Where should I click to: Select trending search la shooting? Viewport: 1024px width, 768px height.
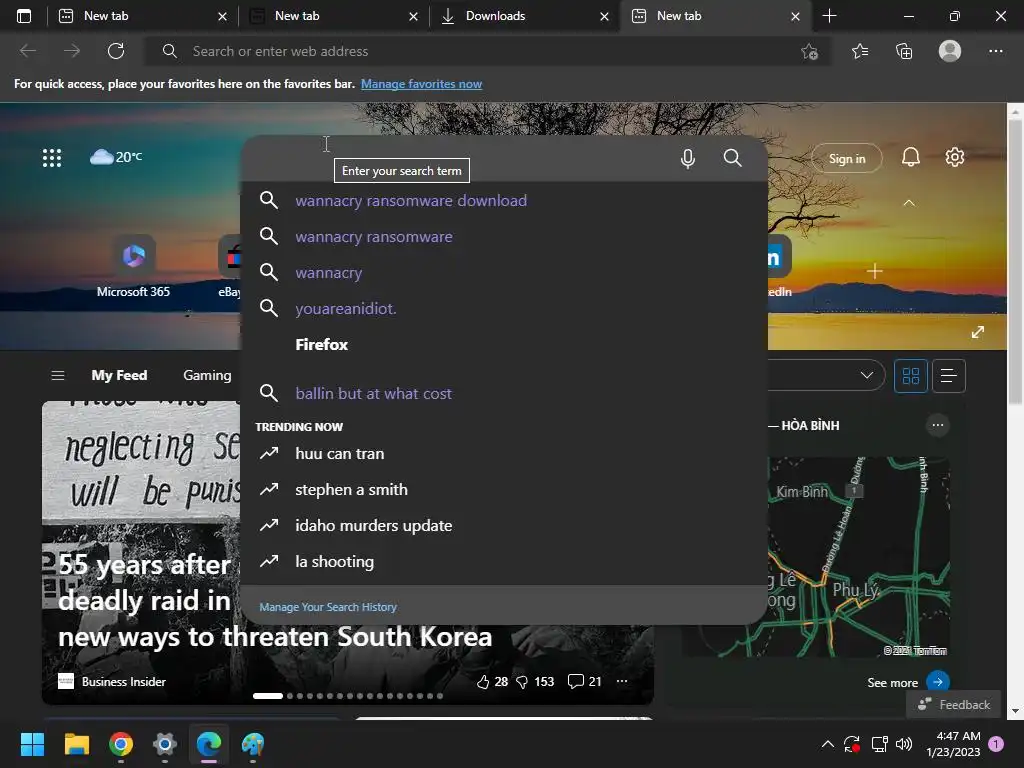[504, 561]
